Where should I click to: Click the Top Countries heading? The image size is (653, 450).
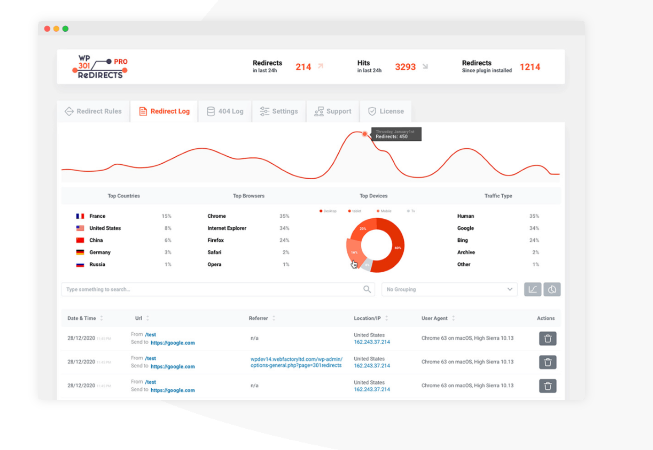click(124, 196)
